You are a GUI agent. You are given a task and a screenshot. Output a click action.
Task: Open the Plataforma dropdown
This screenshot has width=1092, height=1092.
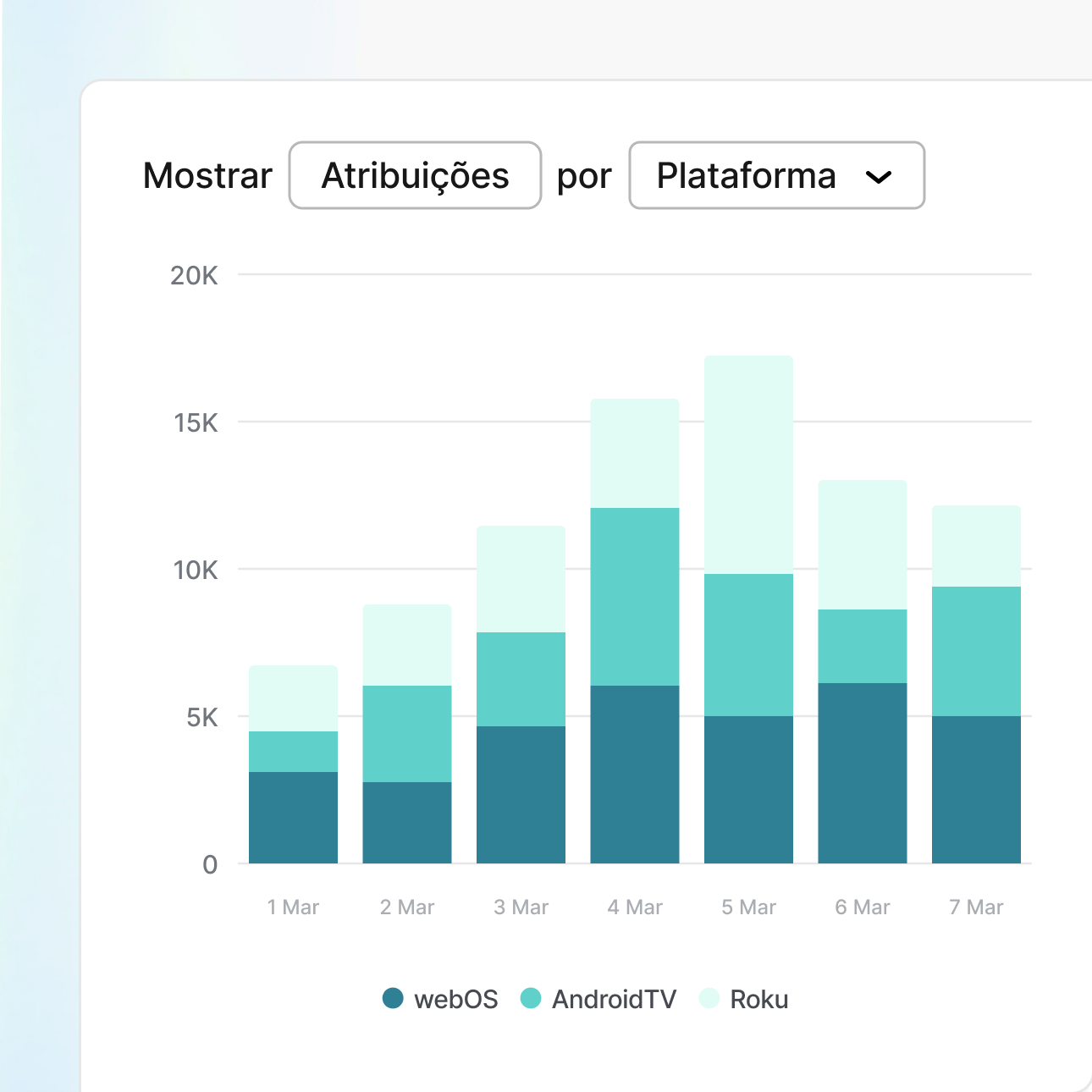point(775,175)
